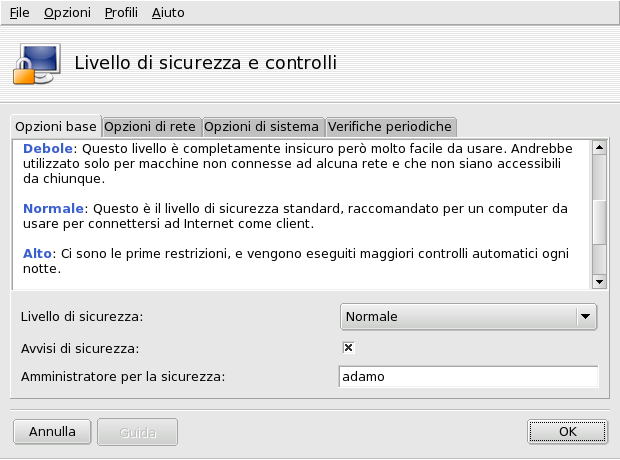Open the Profili menu
Screen dimensions: 620x460
point(121,13)
